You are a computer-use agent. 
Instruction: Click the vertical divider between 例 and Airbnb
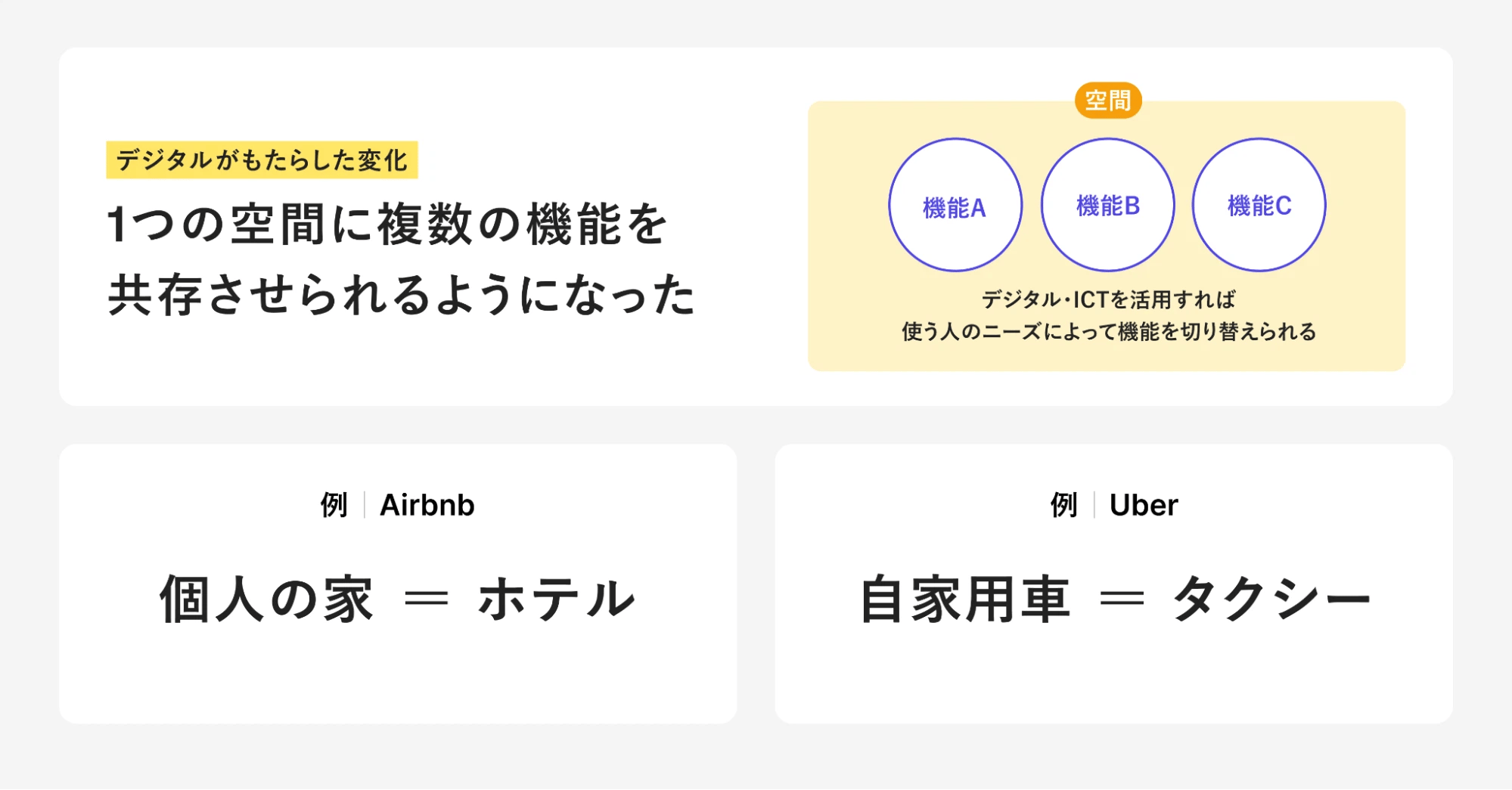click(x=365, y=505)
